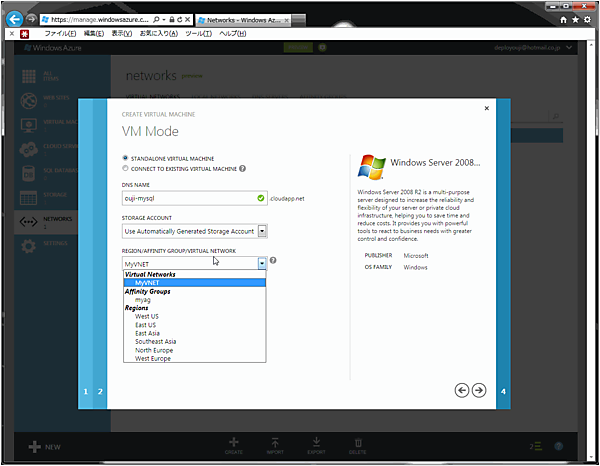This screenshot has height=466, width=600.
Task: Open All Items grid icon in sidebar
Action: tap(29, 76)
